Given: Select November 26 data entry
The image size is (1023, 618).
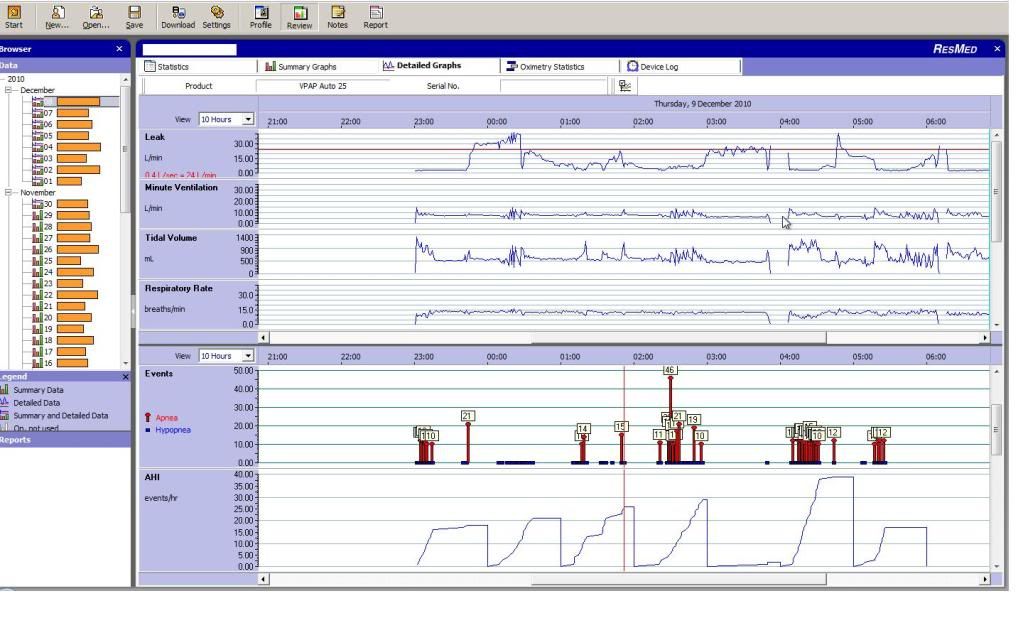Looking at the screenshot, I should [65, 249].
